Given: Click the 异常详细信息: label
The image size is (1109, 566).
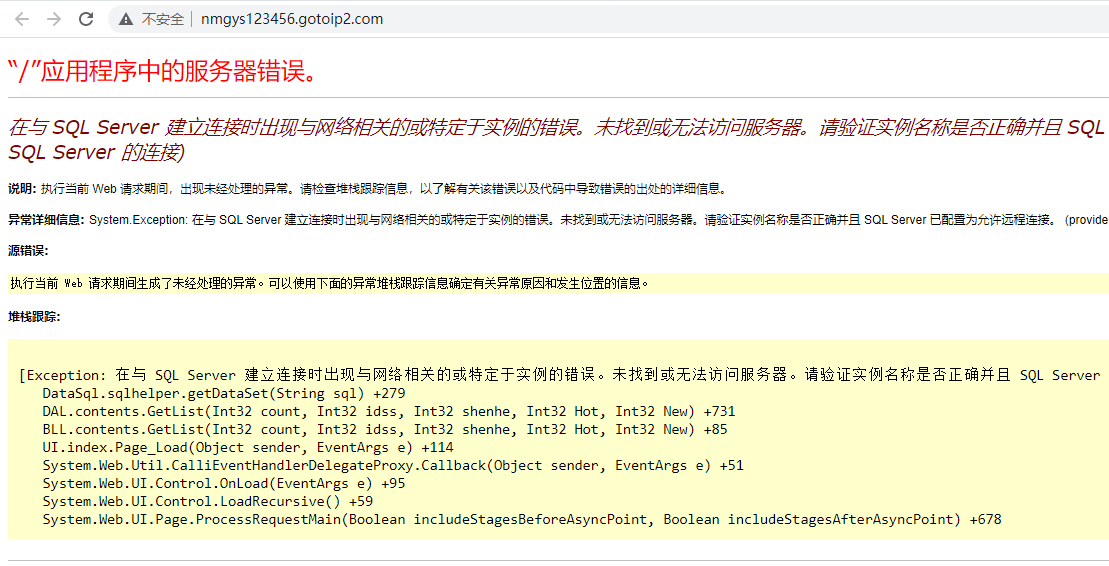Looking at the screenshot, I should pyautogui.click(x=46, y=220).
